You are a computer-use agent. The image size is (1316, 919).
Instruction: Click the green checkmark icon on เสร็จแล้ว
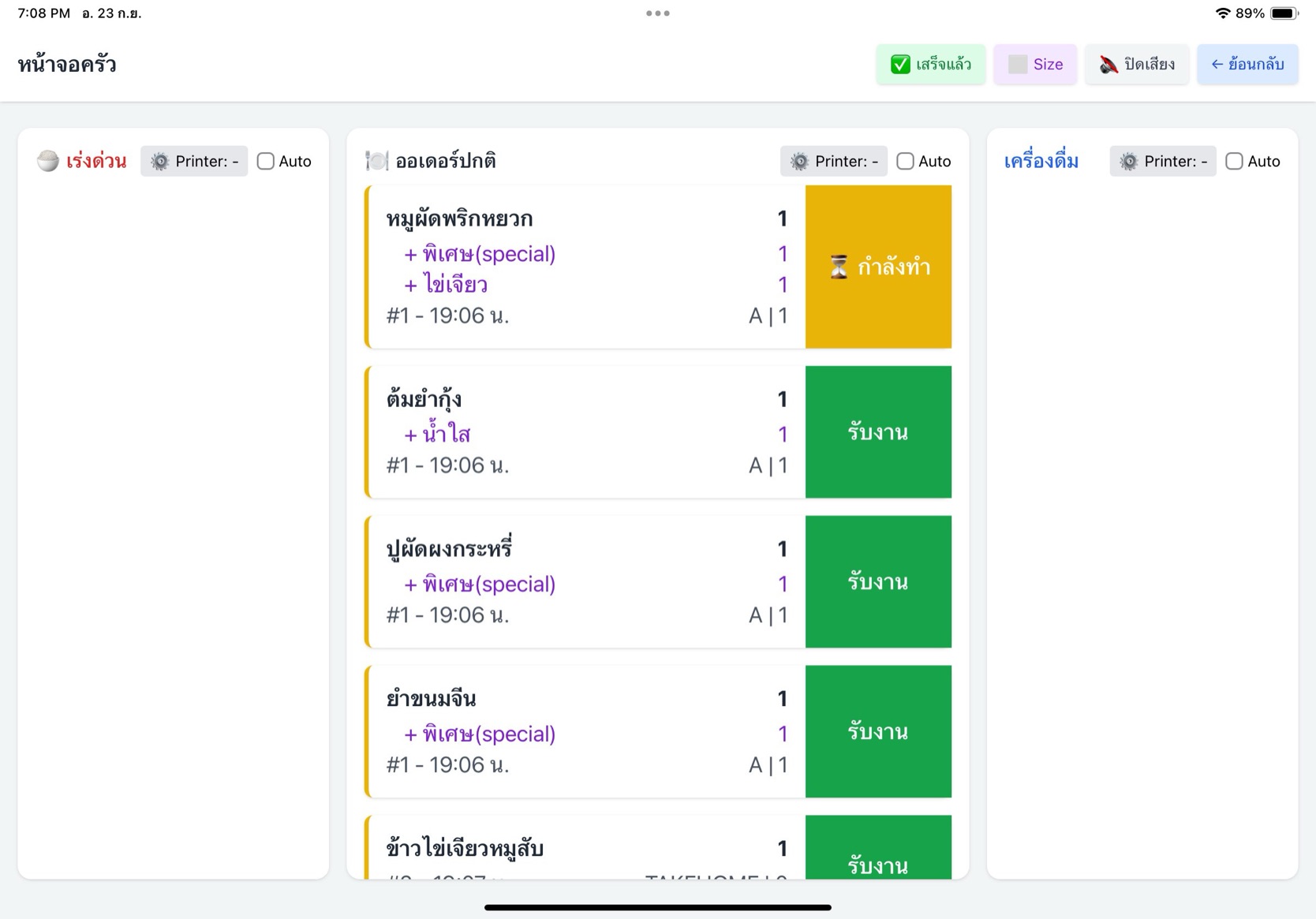tap(900, 65)
